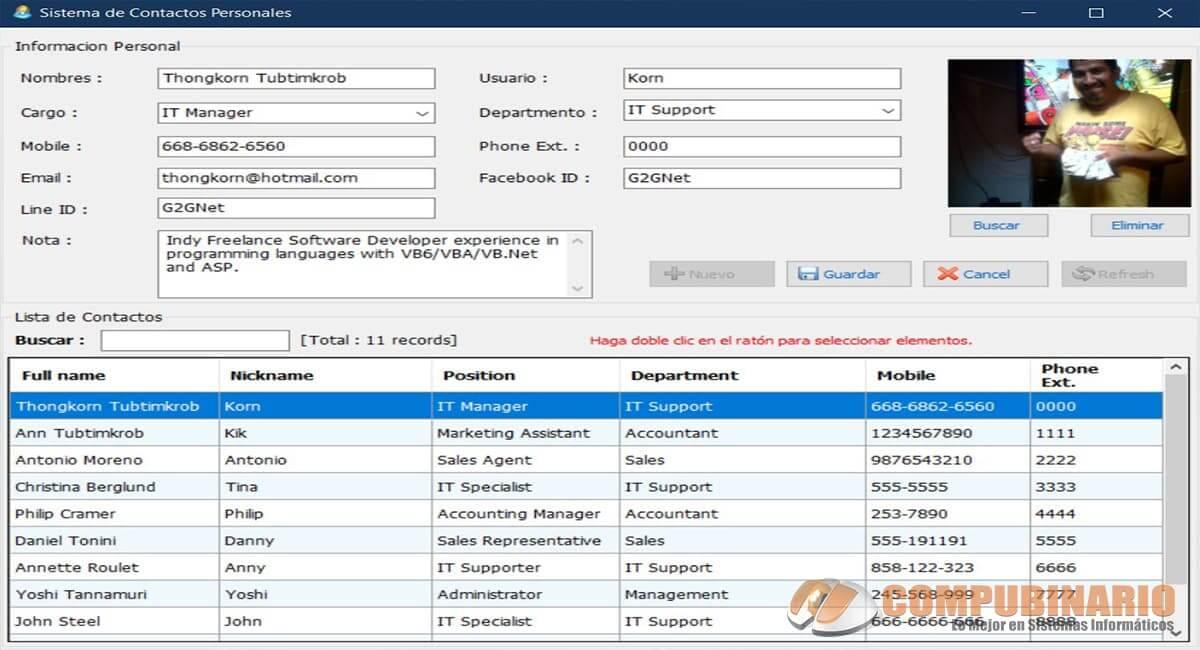This screenshot has height=650, width=1200.
Task: Click phone extension 4444
Action: [x=1096, y=514]
